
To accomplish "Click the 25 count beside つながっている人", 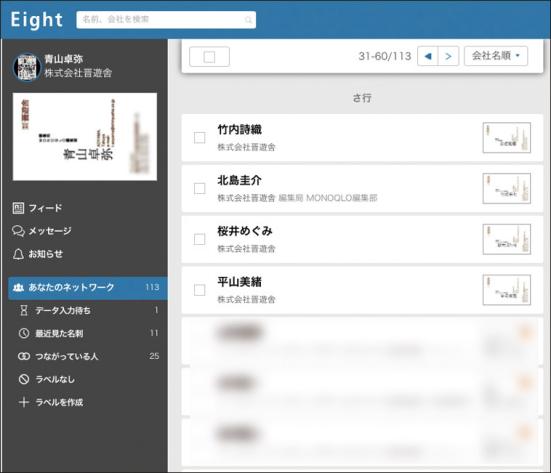I will 154,356.
